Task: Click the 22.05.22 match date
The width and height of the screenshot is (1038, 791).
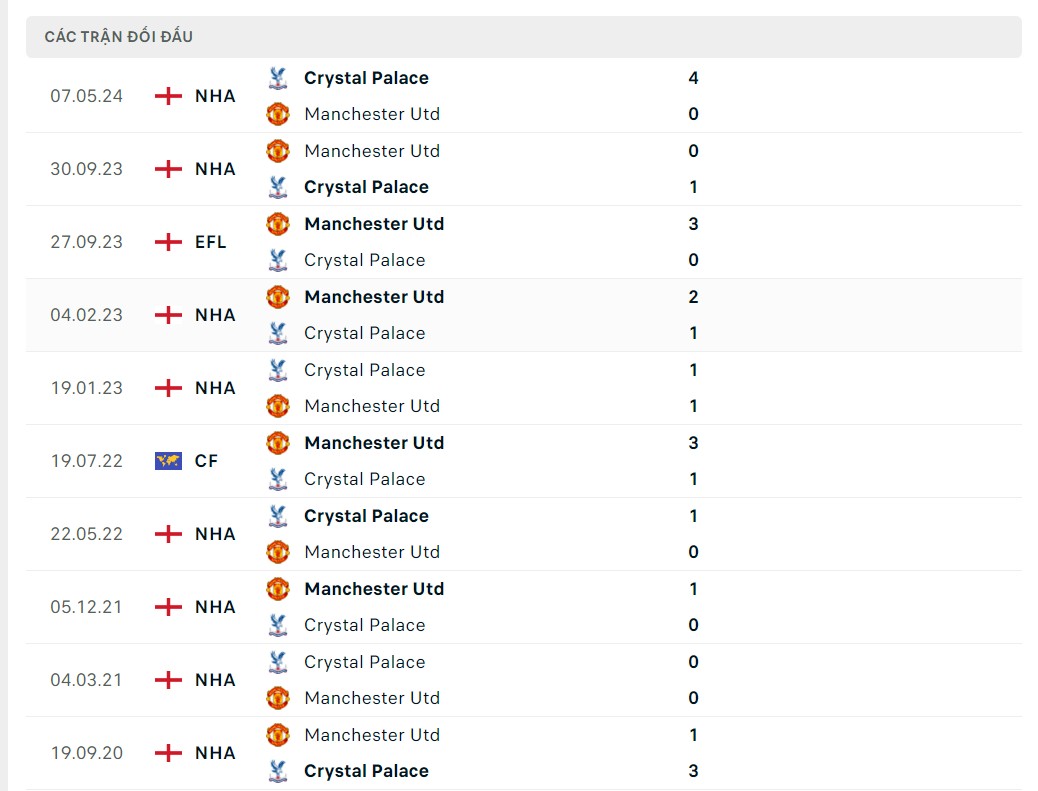Action: click(87, 534)
